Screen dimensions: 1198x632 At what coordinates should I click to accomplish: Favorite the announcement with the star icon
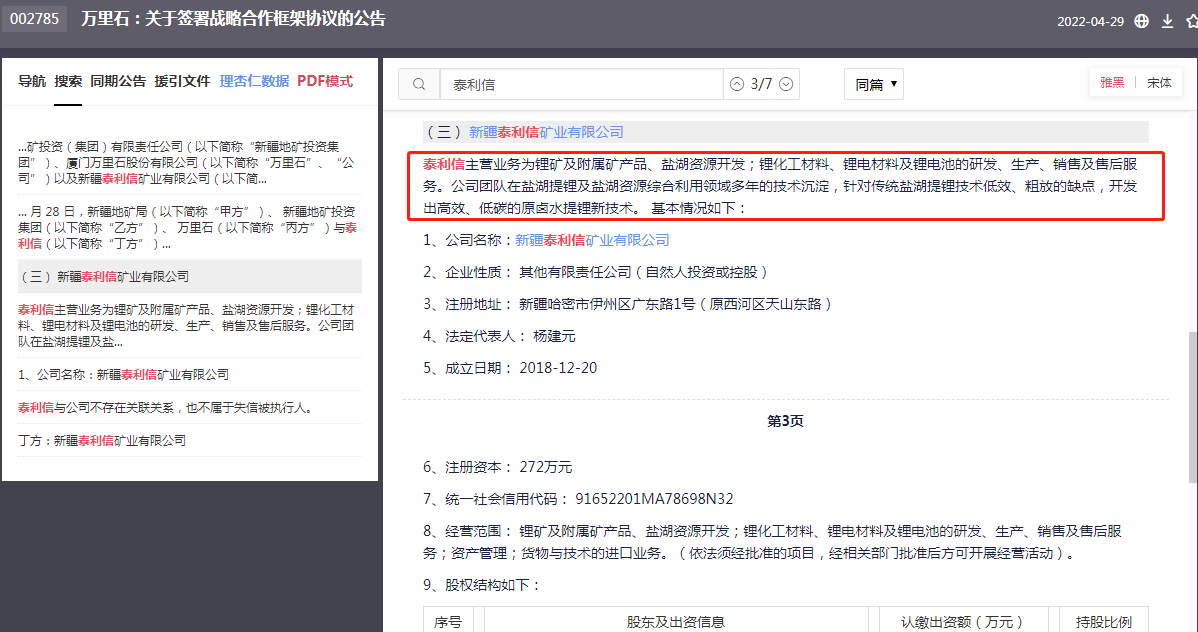(x=1192, y=21)
